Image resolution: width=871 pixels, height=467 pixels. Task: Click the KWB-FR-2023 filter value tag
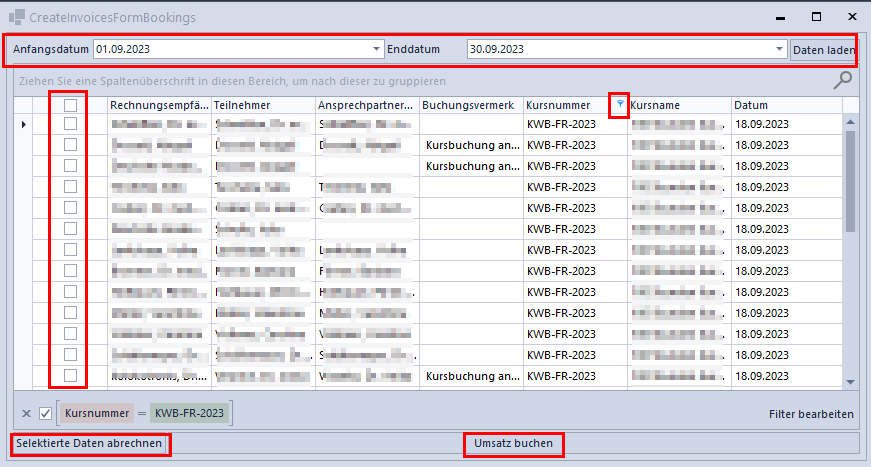(x=190, y=414)
